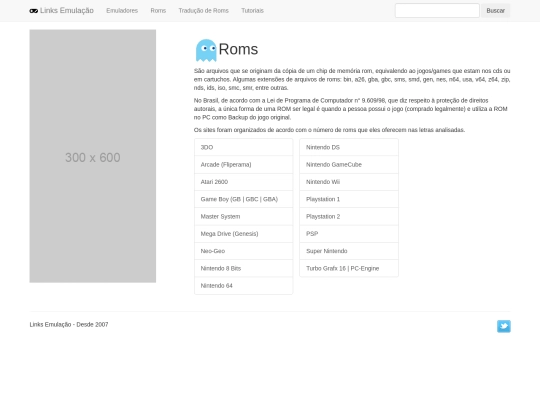The height and width of the screenshot is (405, 540).
Task: Open Tradução de Roms in navbar
Action: (204, 11)
